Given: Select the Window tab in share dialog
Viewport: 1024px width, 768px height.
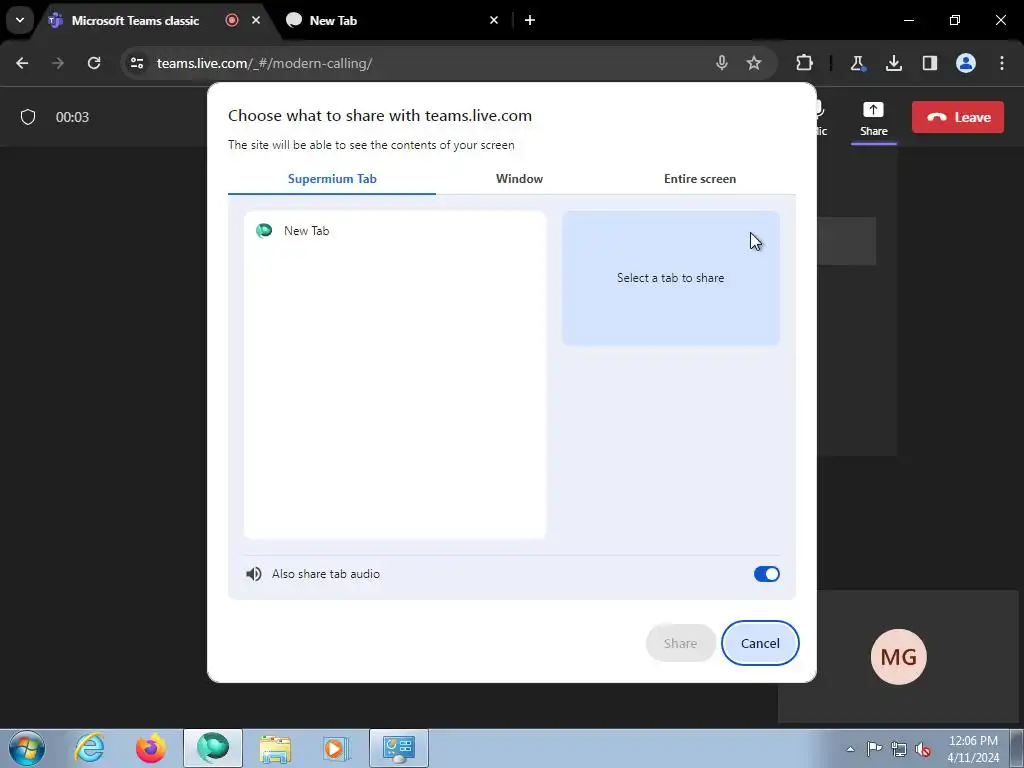Looking at the screenshot, I should click(519, 179).
